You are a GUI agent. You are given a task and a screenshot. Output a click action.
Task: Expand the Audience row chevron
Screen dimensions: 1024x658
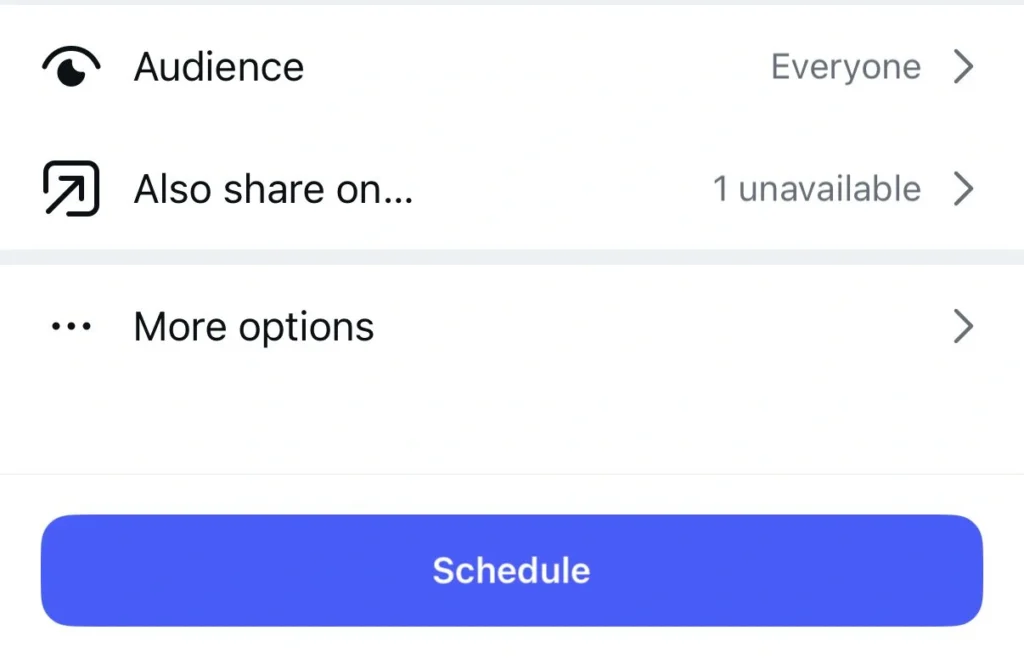(x=963, y=66)
